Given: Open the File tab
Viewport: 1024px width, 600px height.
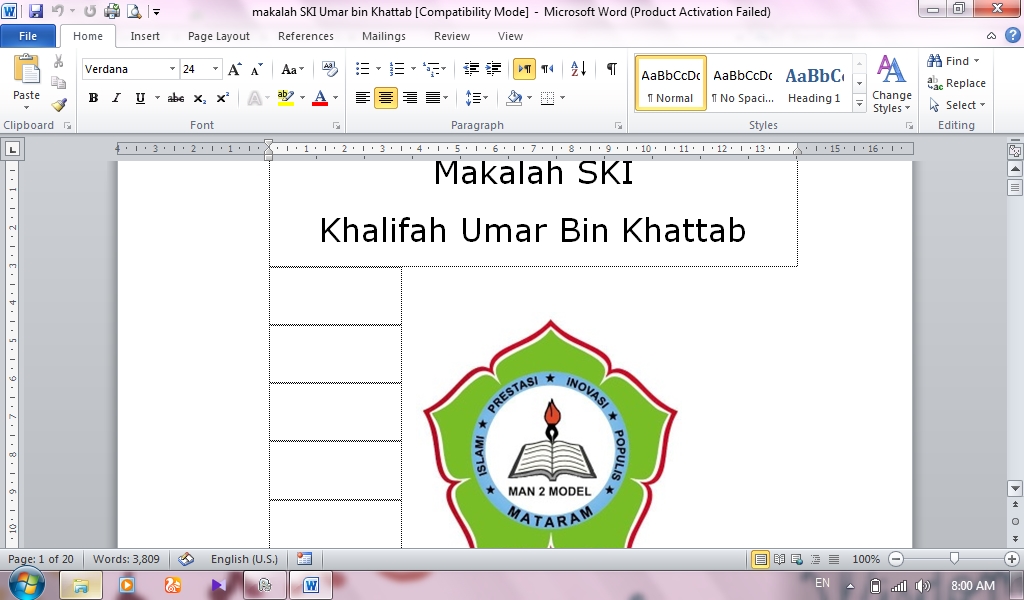Looking at the screenshot, I should 28,36.
